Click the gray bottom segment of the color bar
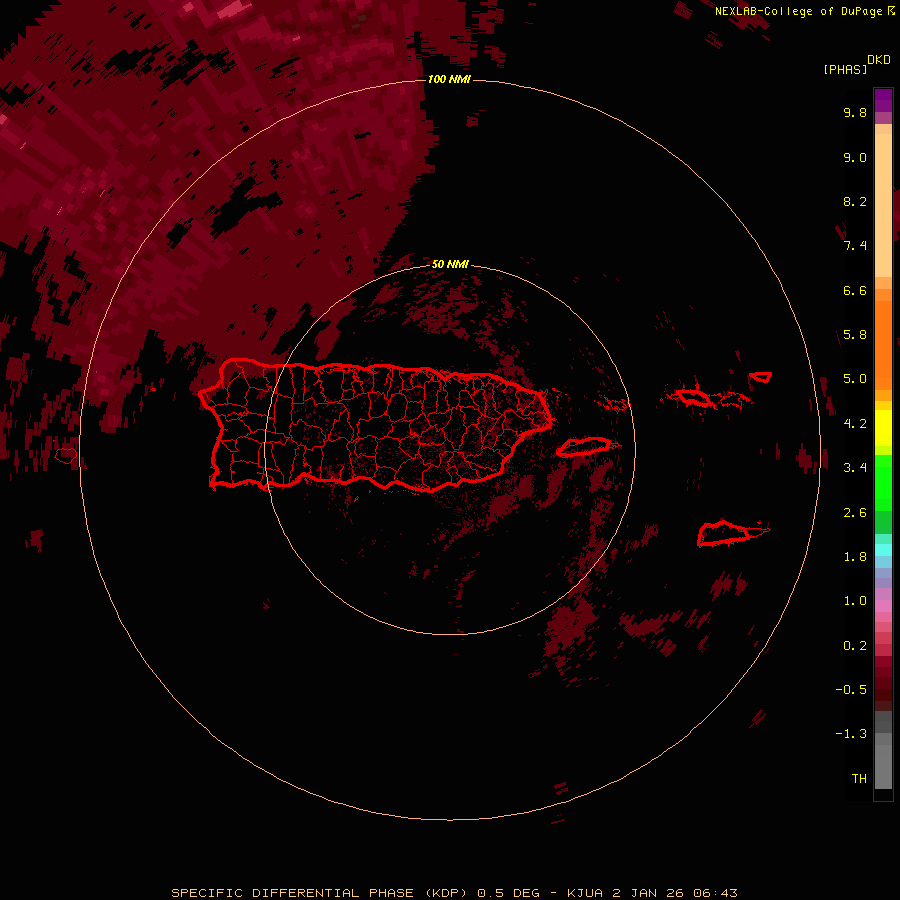The width and height of the screenshot is (900, 900). (x=883, y=761)
